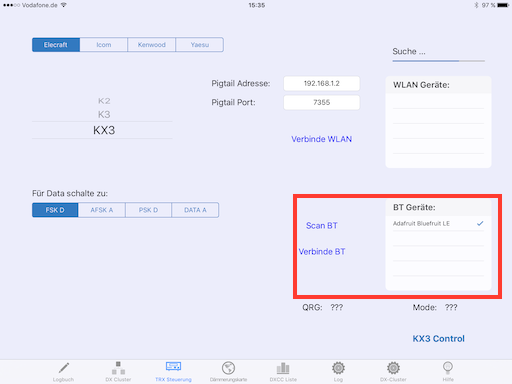The height and width of the screenshot is (384, 512).
Task: Select the Icom manufacturer tab
Action: tap(104, 45)
